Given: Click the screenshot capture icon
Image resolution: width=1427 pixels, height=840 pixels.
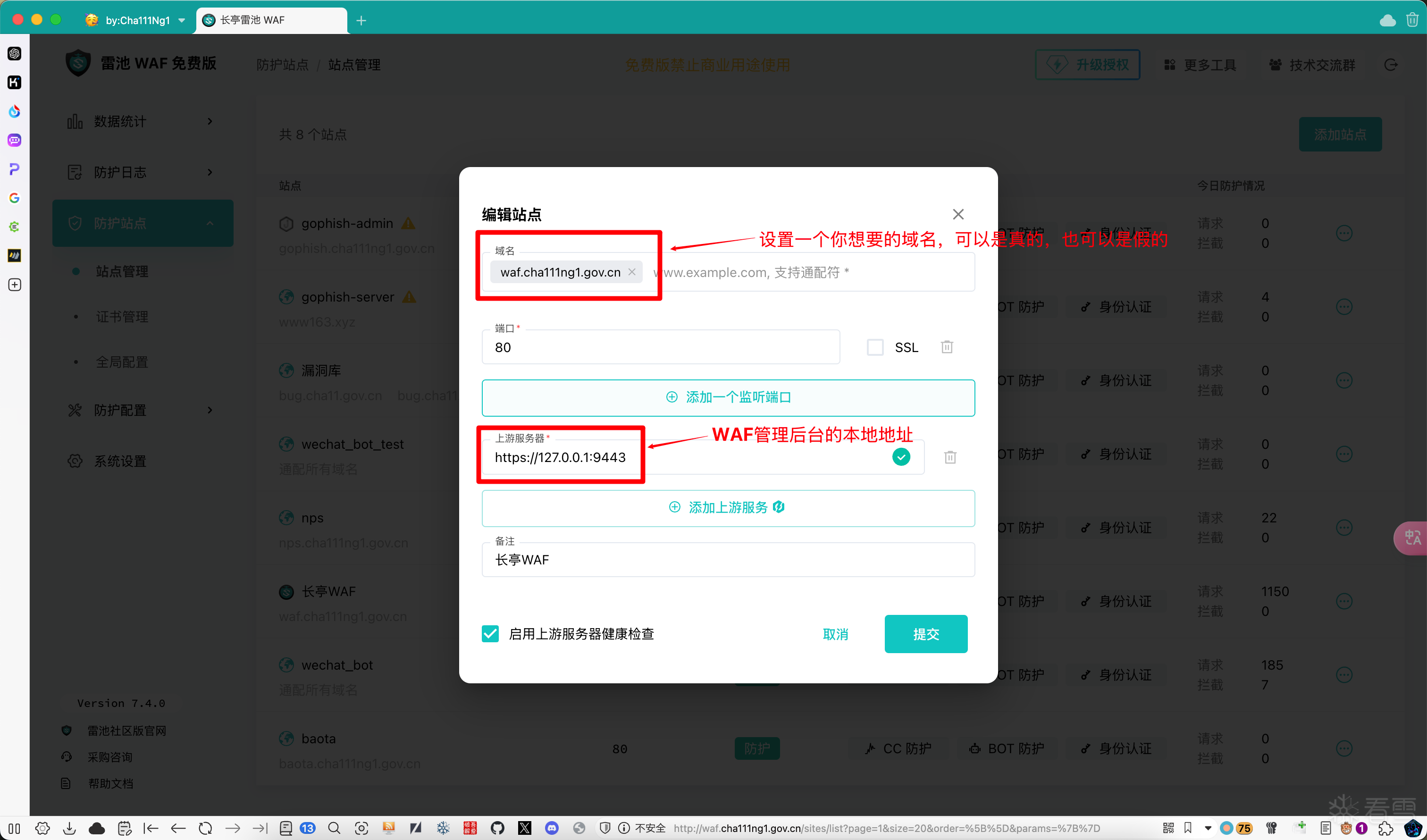Looking at the screenshot, I should pyautogui.click(x=361, y=829).
